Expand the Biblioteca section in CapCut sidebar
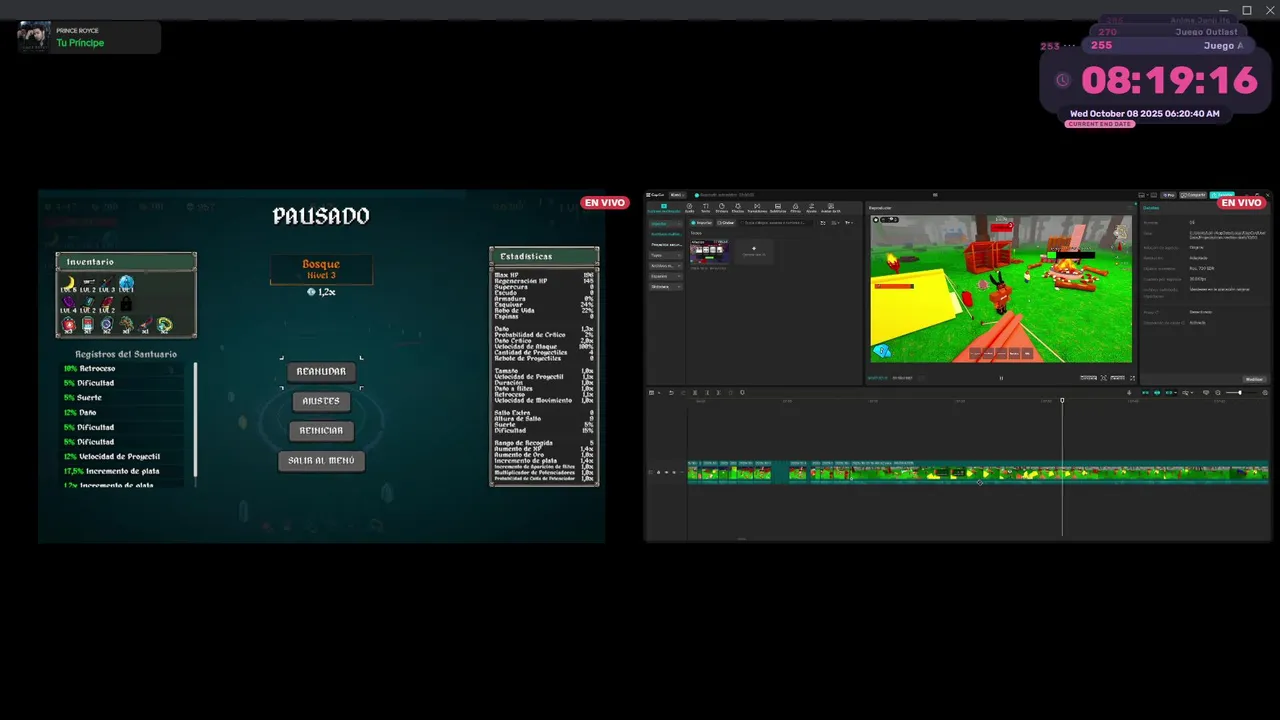 (666, 287)
